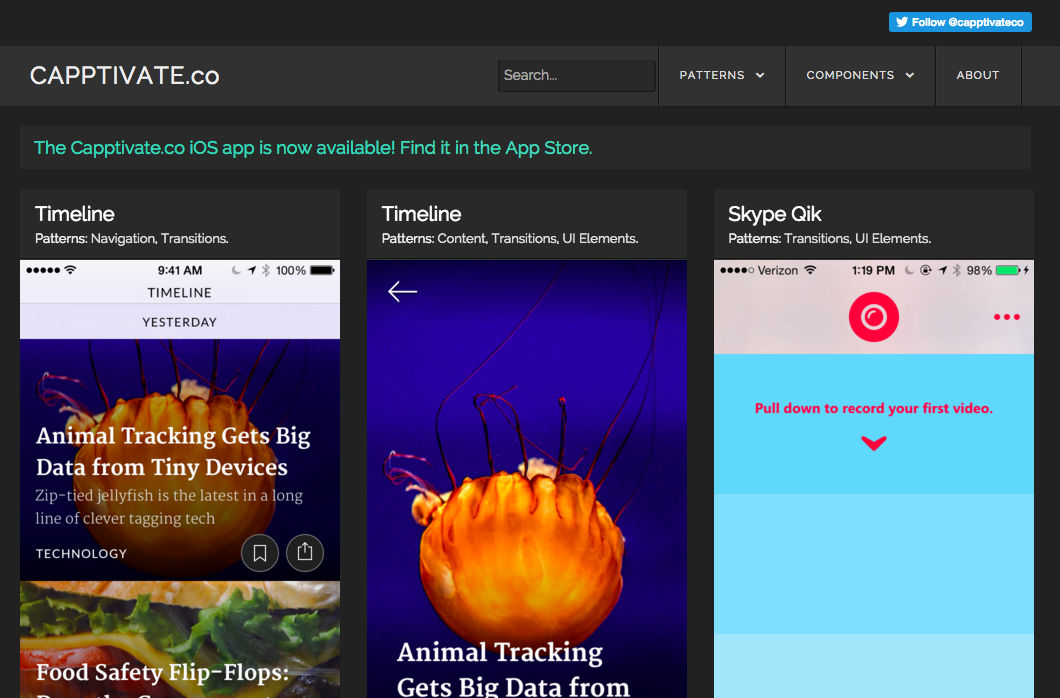The width and height of the screenshot is (1060, 698).
Task: Click the Follow @capptivateco button
Action: (960, 22)
